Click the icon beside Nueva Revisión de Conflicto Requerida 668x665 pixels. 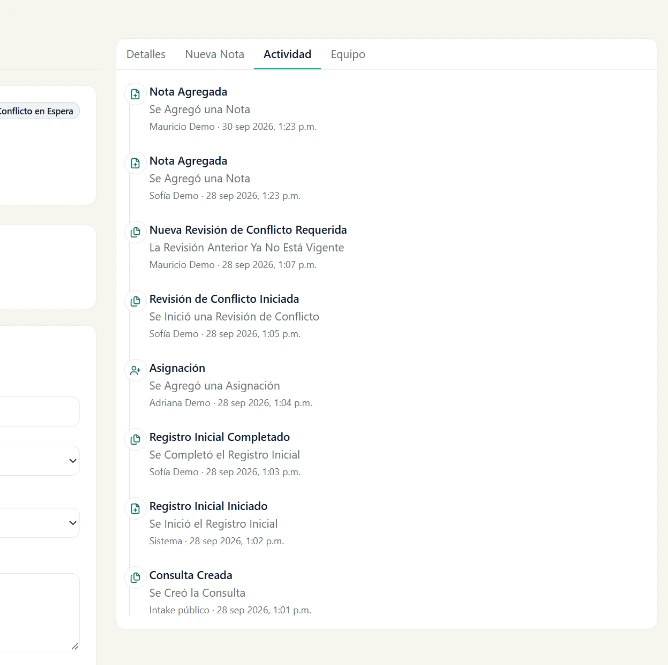point(135,232)
